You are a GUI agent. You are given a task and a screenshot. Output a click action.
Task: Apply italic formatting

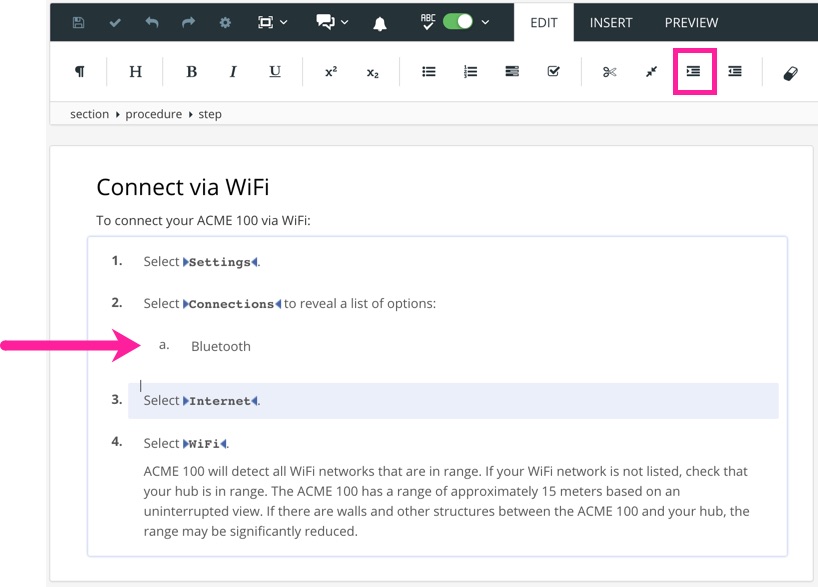coord(233,72)
